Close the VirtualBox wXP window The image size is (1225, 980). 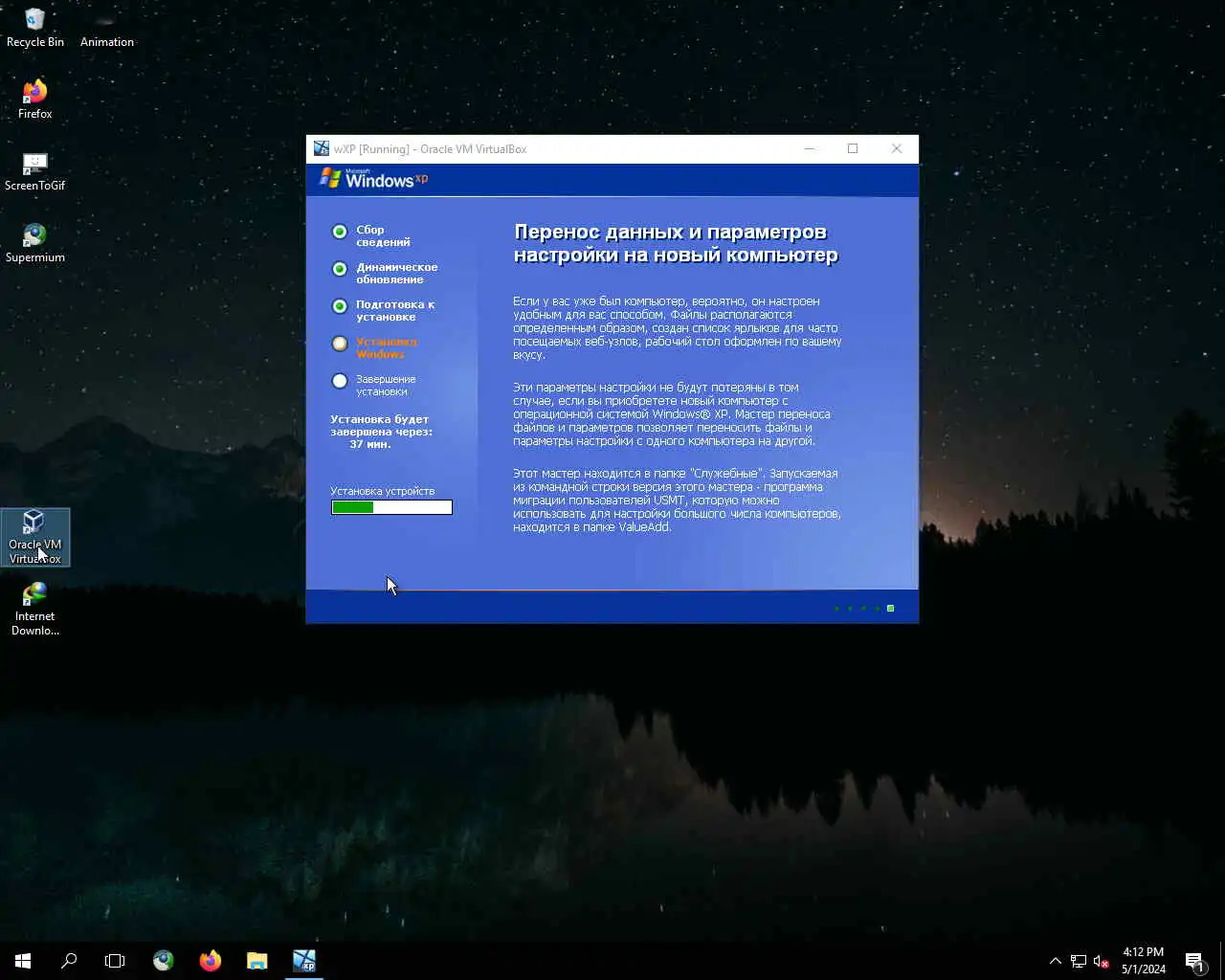(x=897, y=148)
